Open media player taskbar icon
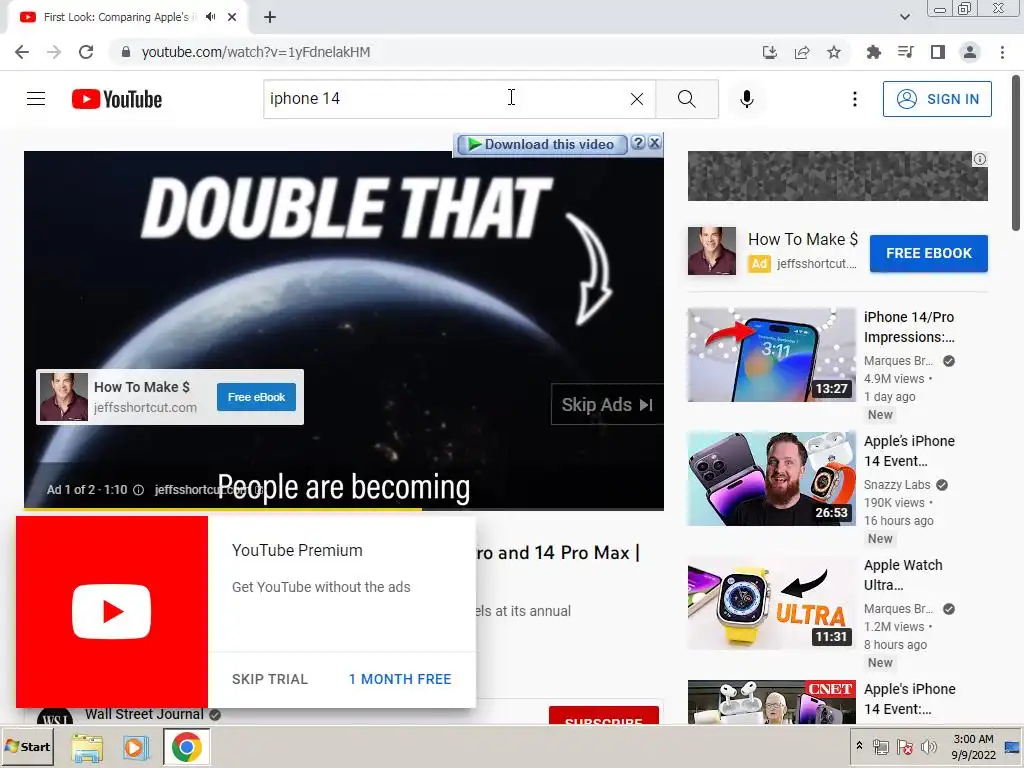Viewport: 1024px width, 768px height. 136,747
